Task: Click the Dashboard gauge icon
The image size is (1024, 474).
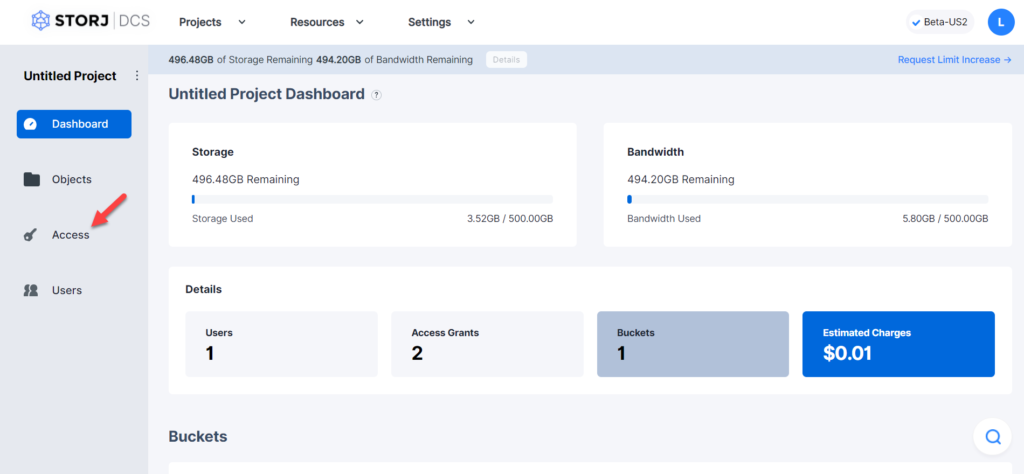Action: [x=30, y=124]
